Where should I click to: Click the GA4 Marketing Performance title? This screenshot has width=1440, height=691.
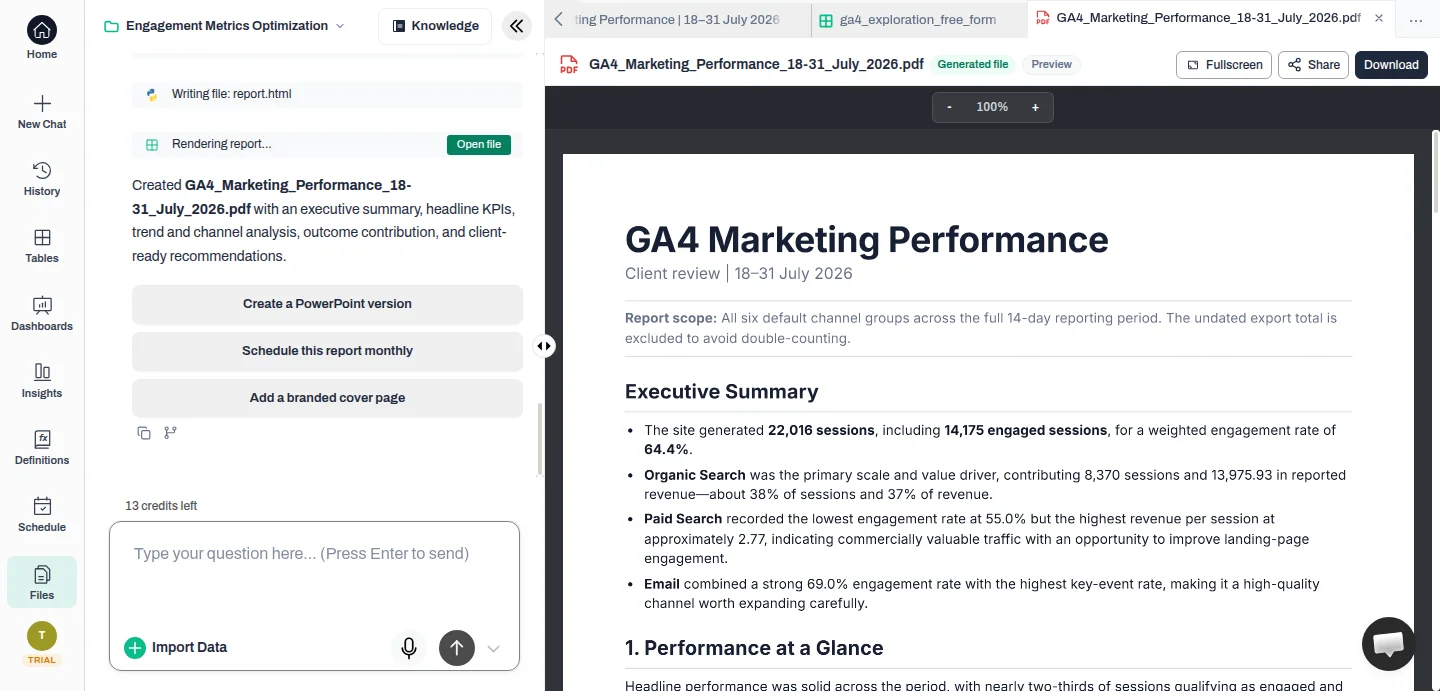coord(867,240)
